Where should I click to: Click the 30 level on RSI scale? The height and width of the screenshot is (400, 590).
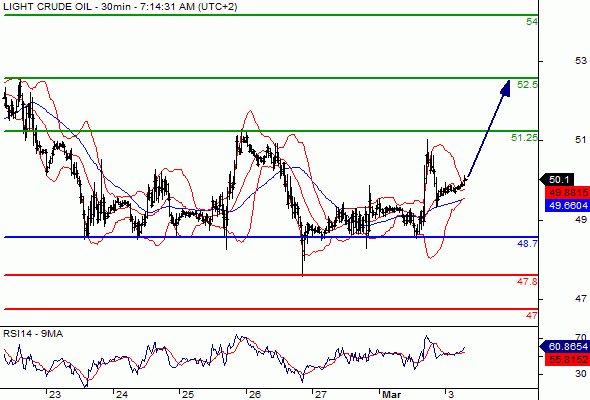coord(581,374)
